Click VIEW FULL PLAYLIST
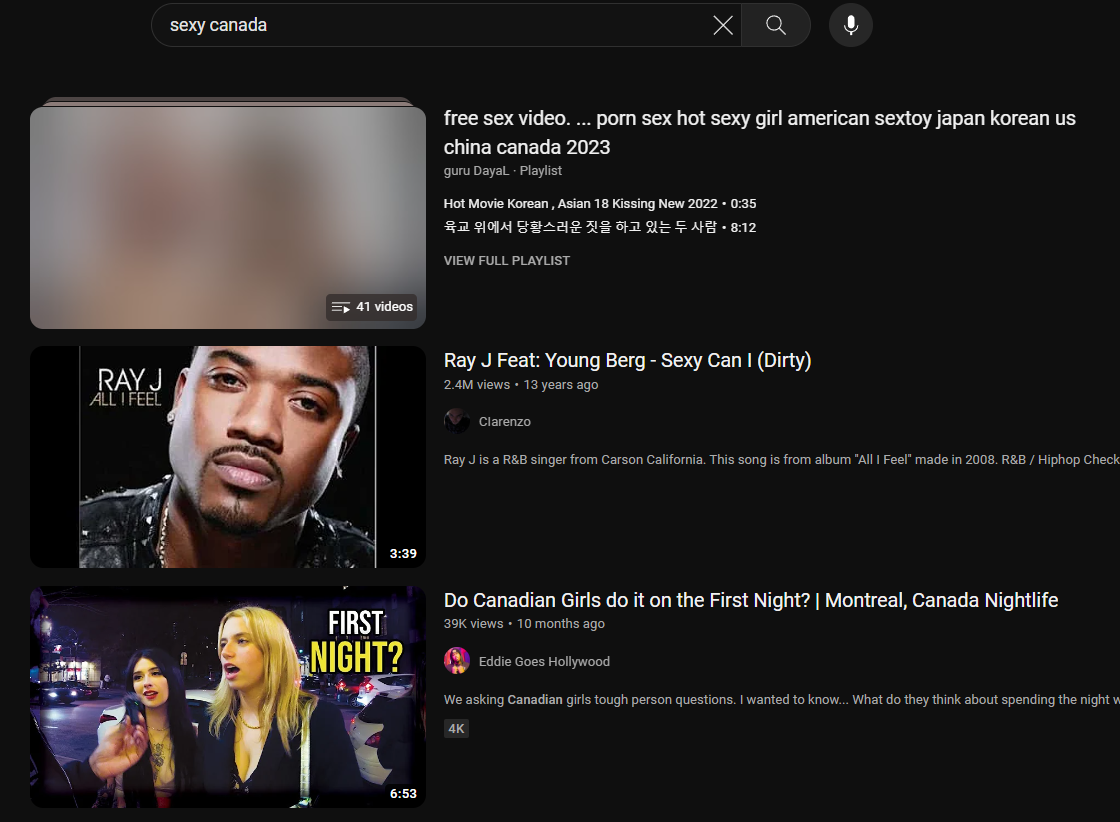This screenshot has width=1120, height=822. (506, 261)
